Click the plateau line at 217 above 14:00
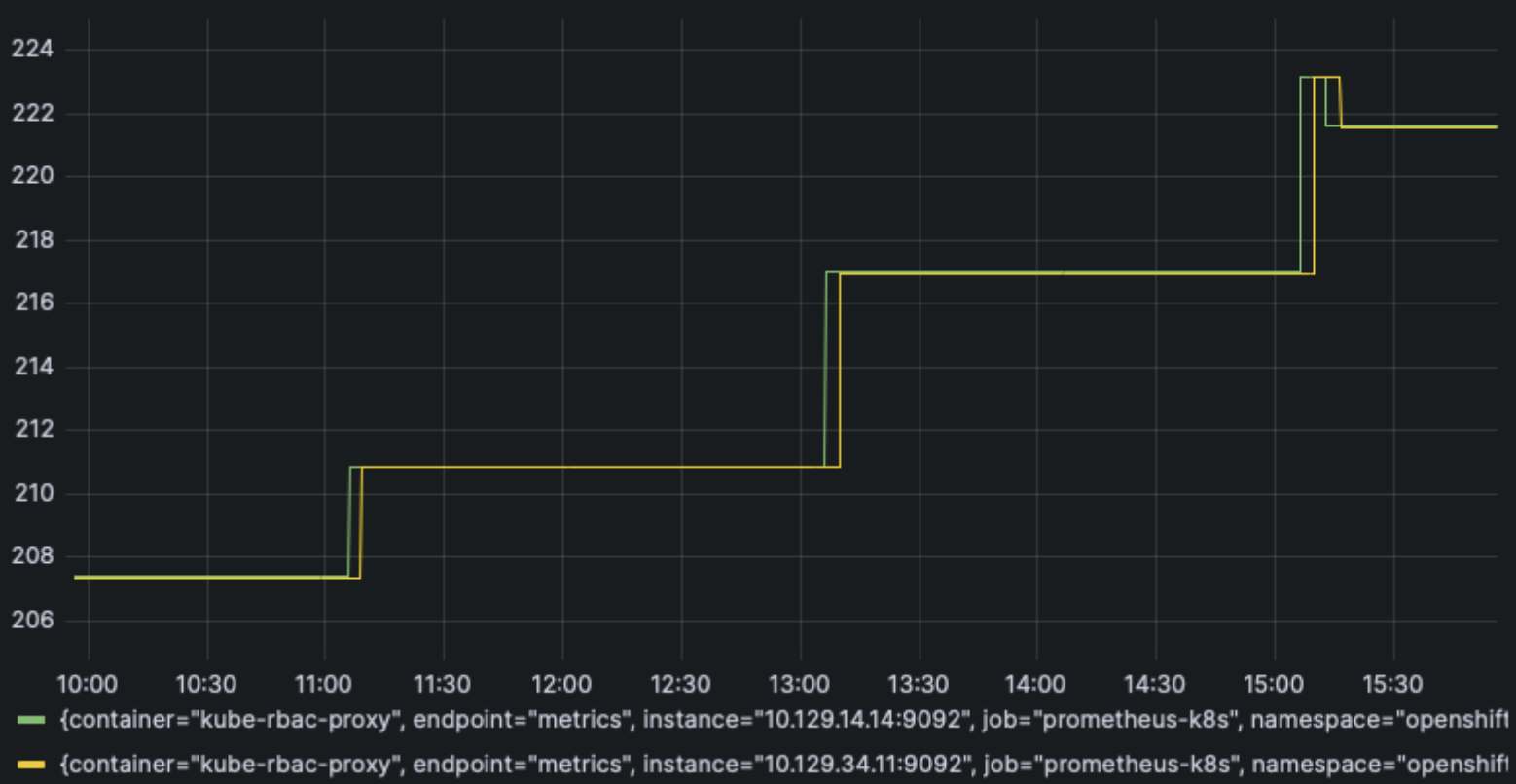The image size is (1516, 784). tap(1036, 273)
